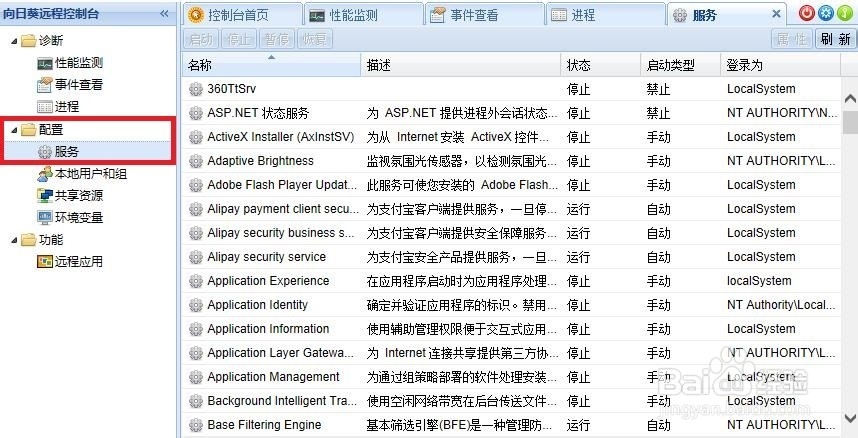Sort services by 描述 column

pyautogui.click(x=461, y=65)
